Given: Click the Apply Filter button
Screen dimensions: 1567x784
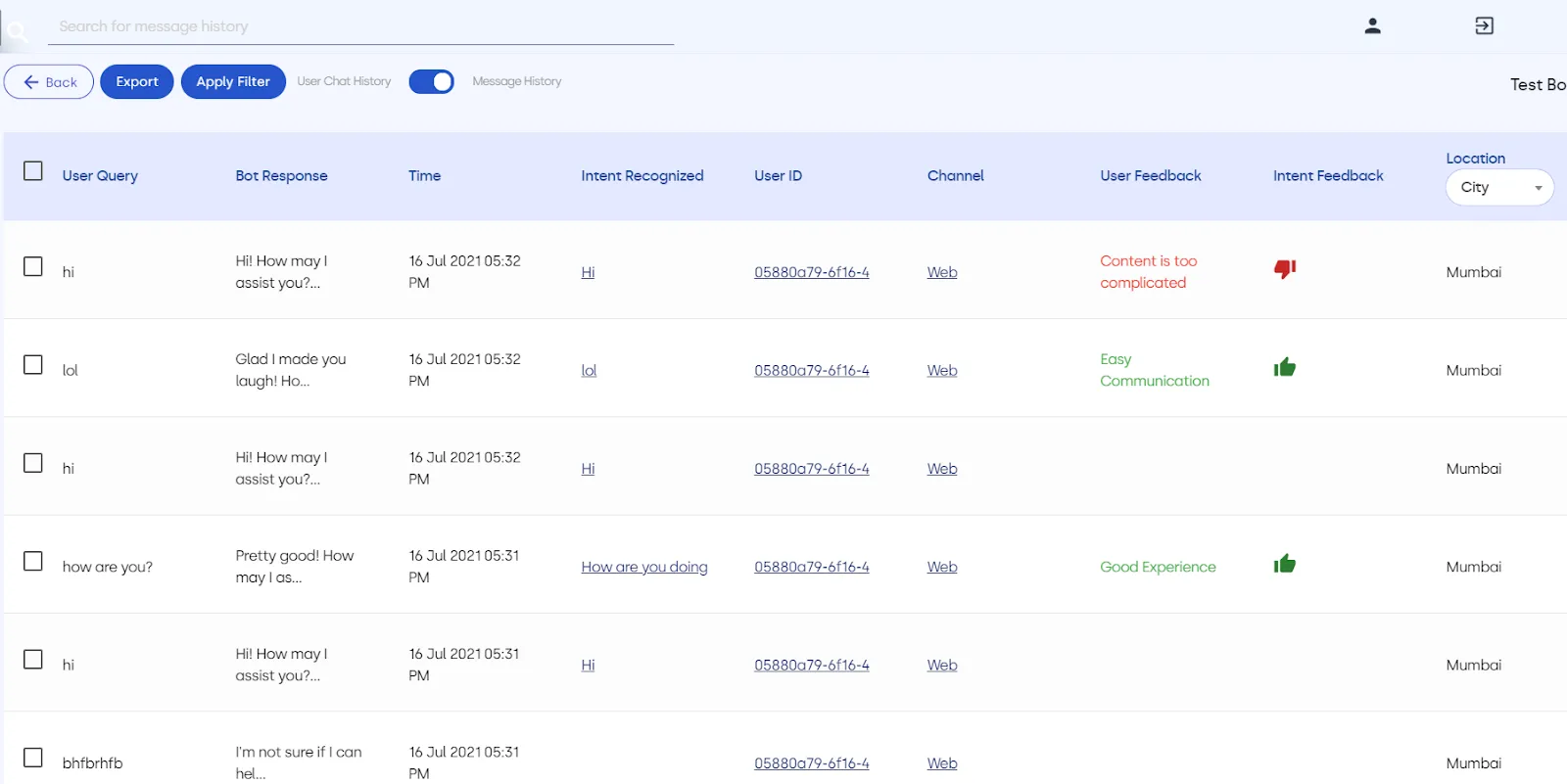Looking at the screenshot, I should (x=233, y=82).
